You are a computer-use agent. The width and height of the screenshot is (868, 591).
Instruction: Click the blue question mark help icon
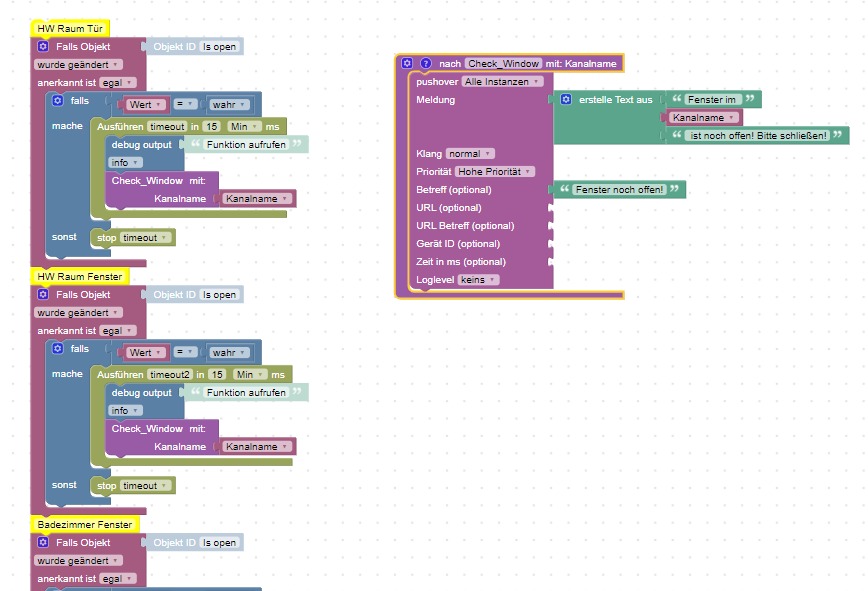(426, 63)
